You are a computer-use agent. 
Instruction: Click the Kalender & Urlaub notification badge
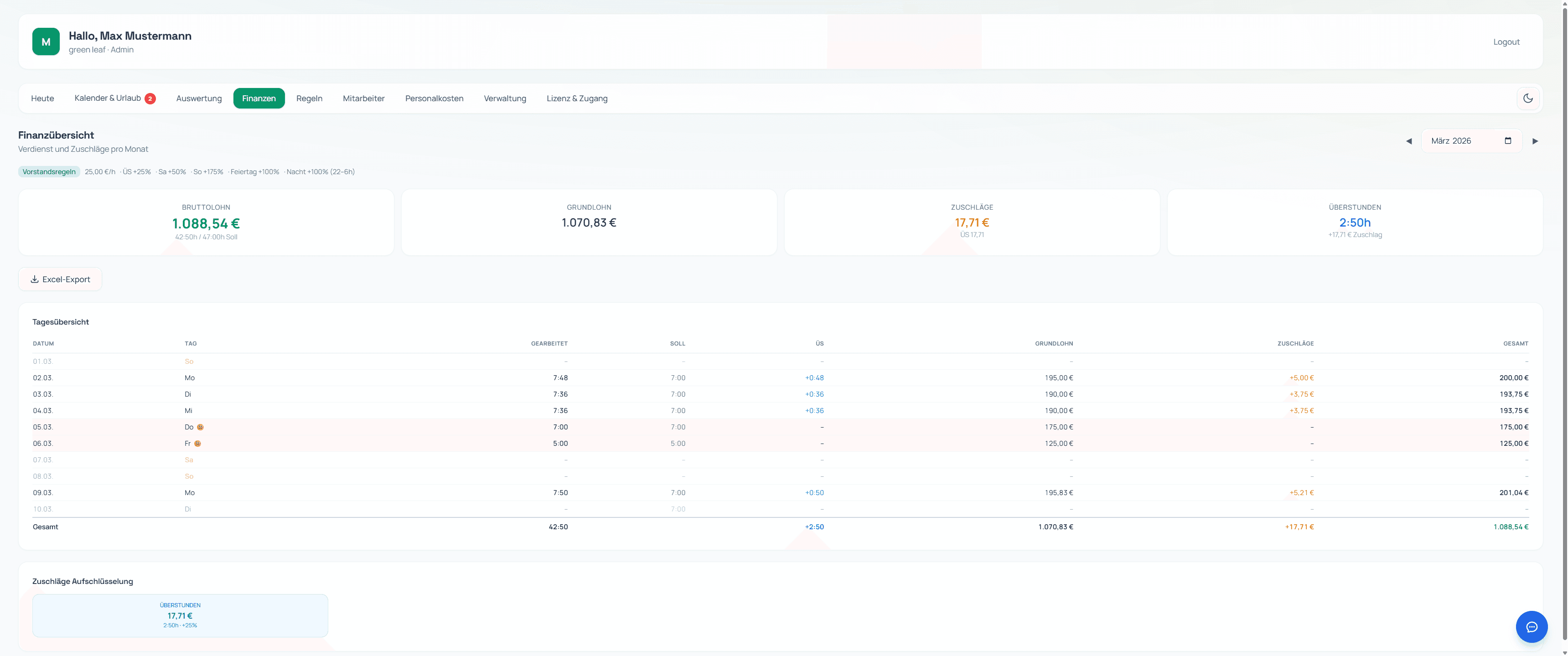150,98
